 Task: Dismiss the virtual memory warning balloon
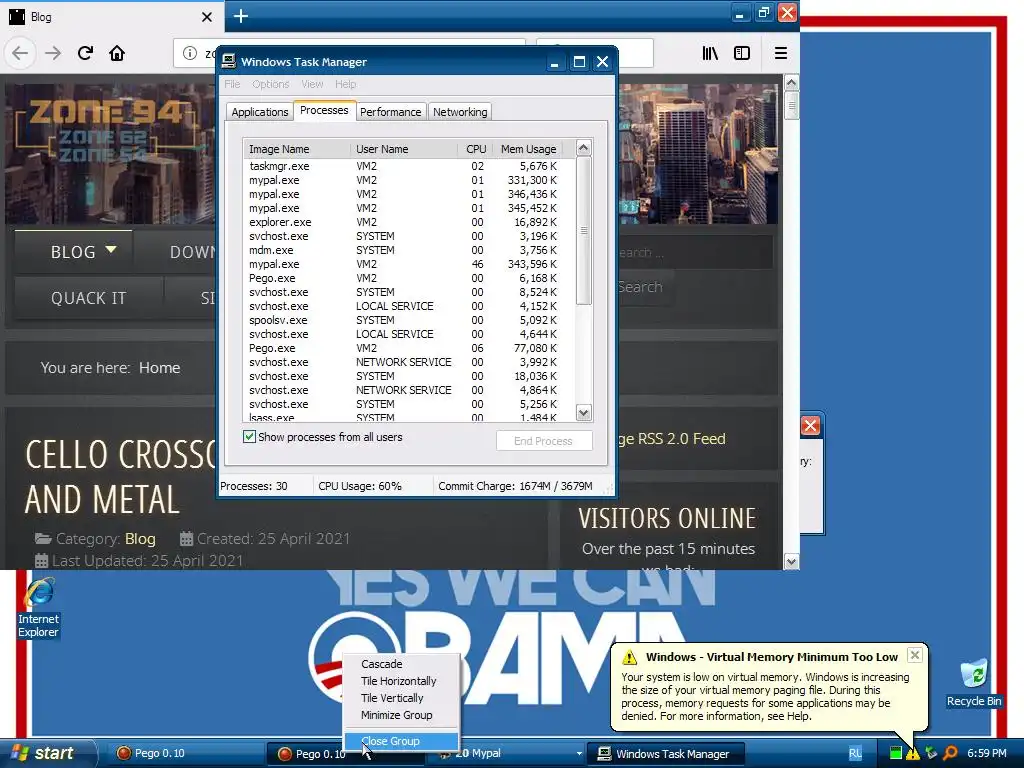(915, 655)
